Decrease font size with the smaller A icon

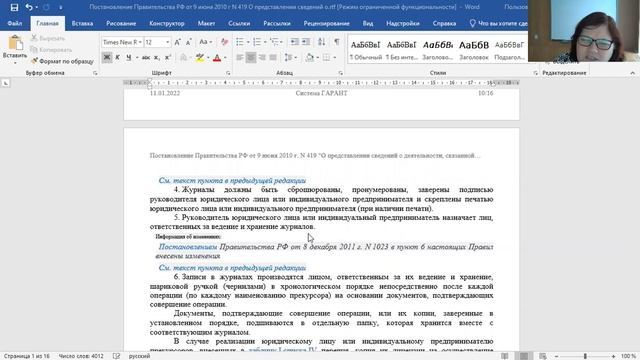click(189, 42)
